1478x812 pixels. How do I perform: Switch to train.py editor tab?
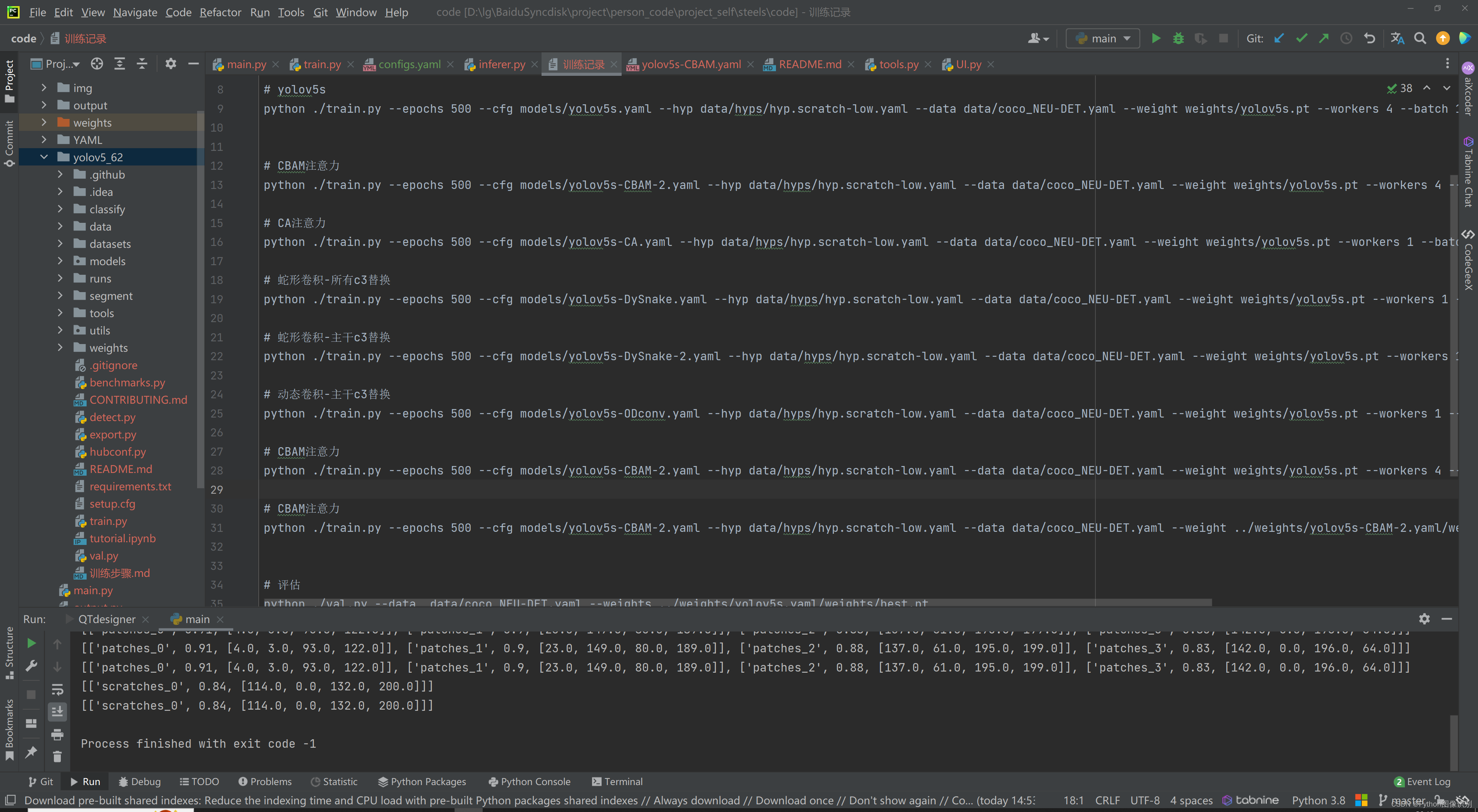coord(321,64)
